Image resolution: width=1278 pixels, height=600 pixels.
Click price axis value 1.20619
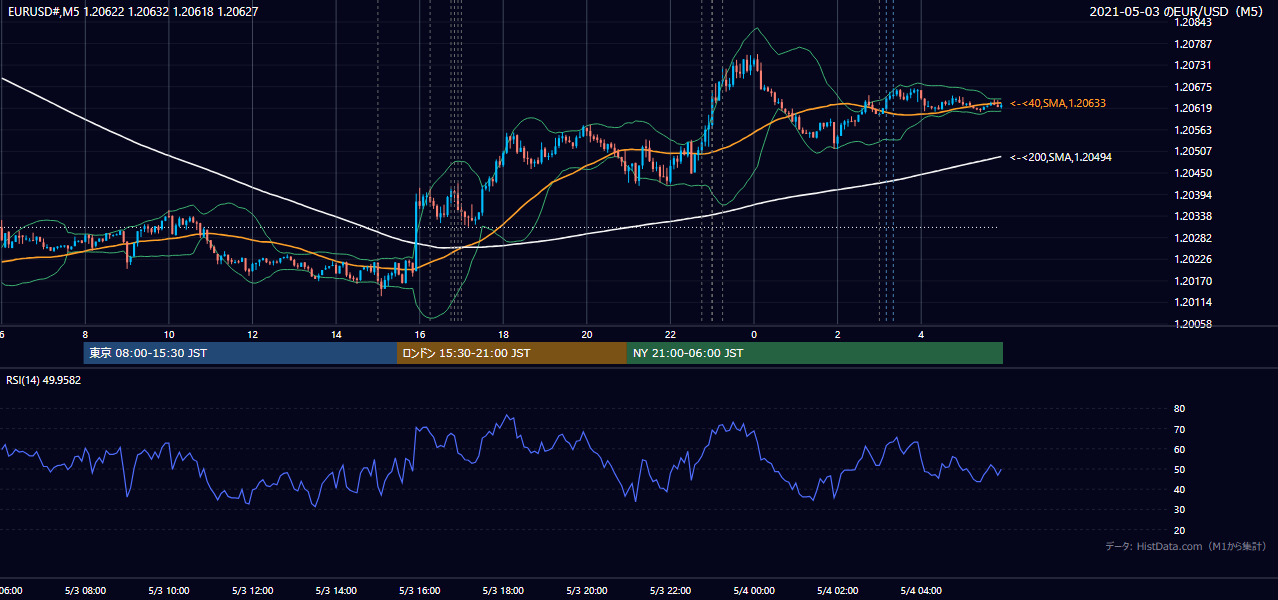coord(1193,108)
